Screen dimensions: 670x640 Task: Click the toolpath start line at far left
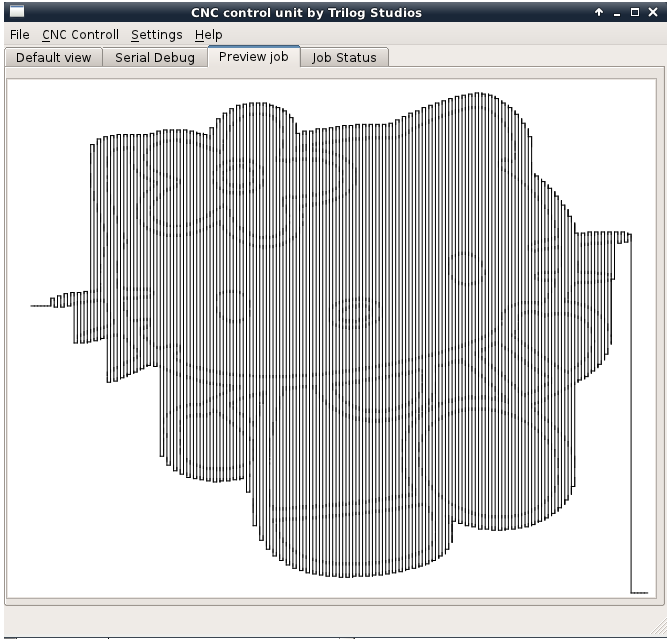coord(40,305)
